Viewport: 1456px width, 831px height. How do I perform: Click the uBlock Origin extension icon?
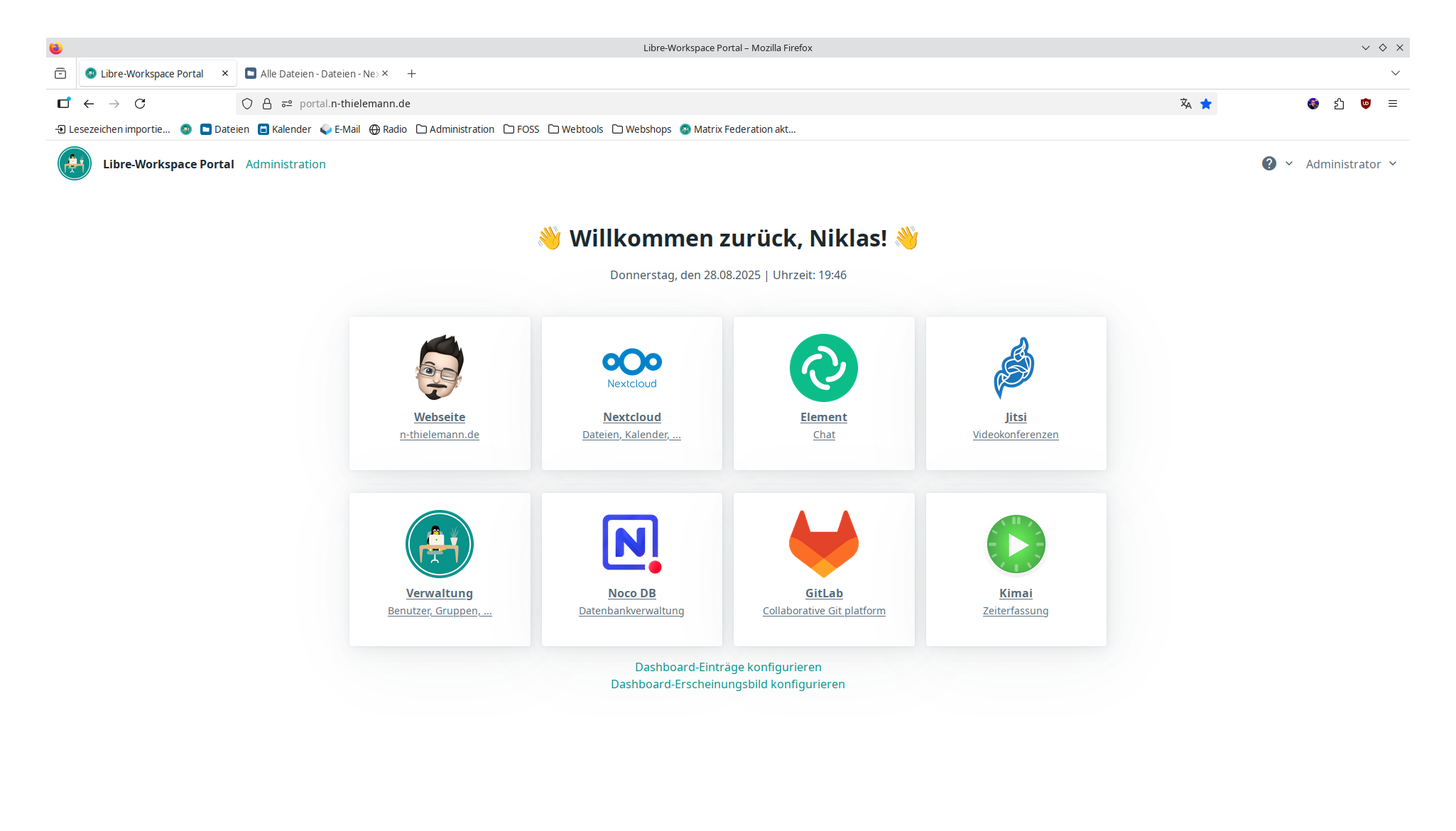(1365, 104)
